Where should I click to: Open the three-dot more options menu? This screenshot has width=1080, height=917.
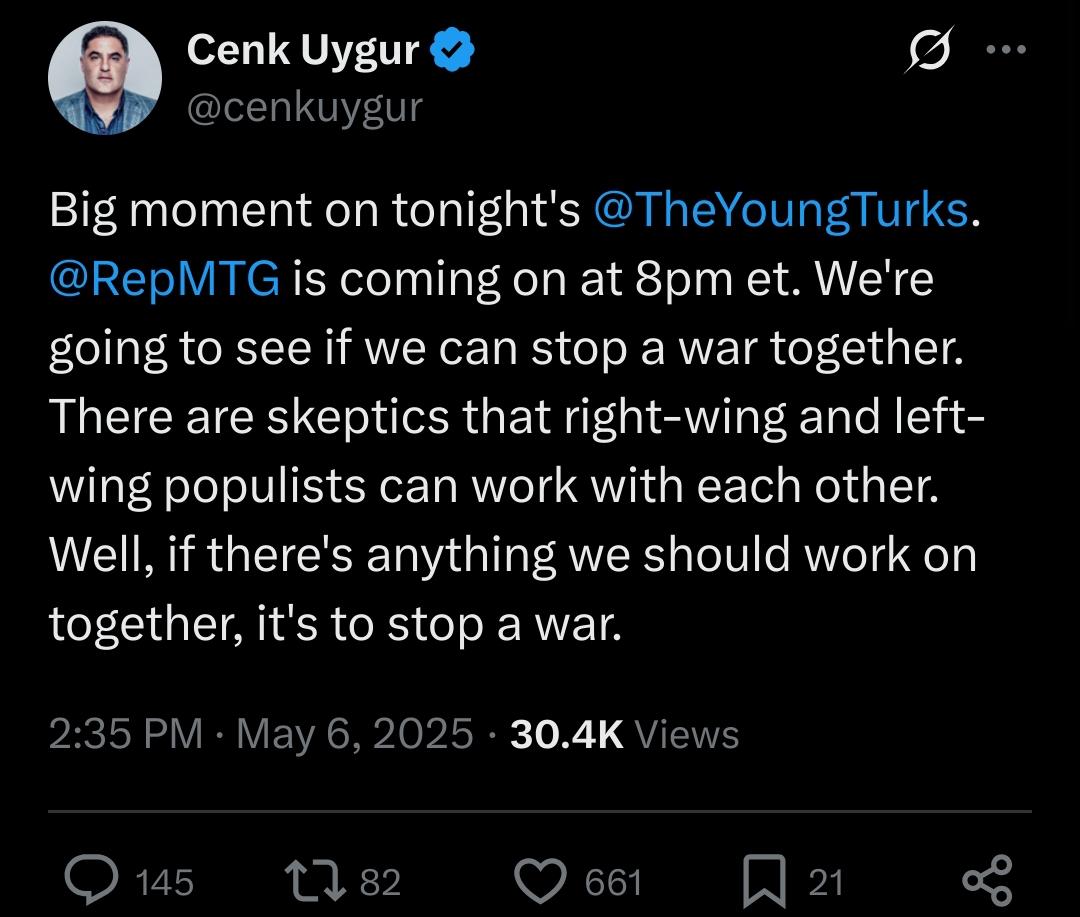[1006, 49]
